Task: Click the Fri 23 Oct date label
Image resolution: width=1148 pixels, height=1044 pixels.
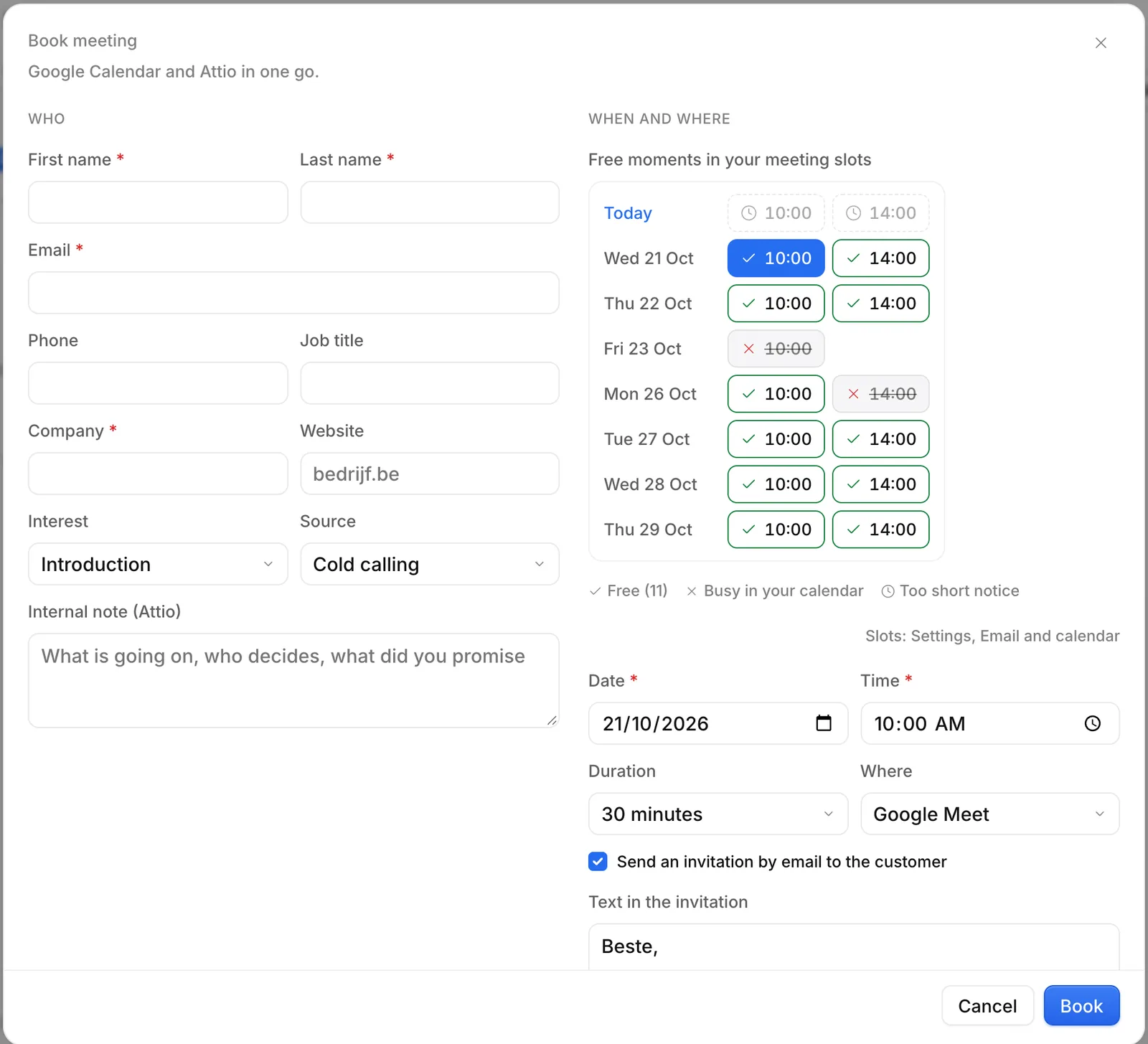Action: click(642, 349)
